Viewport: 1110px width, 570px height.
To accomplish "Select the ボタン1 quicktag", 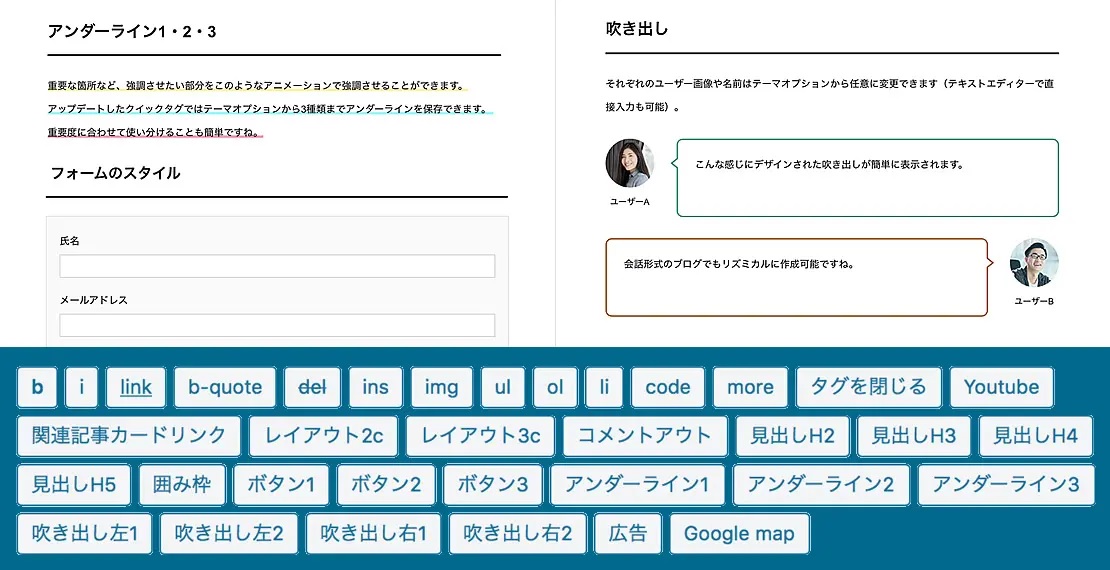I will coord(281,485).
